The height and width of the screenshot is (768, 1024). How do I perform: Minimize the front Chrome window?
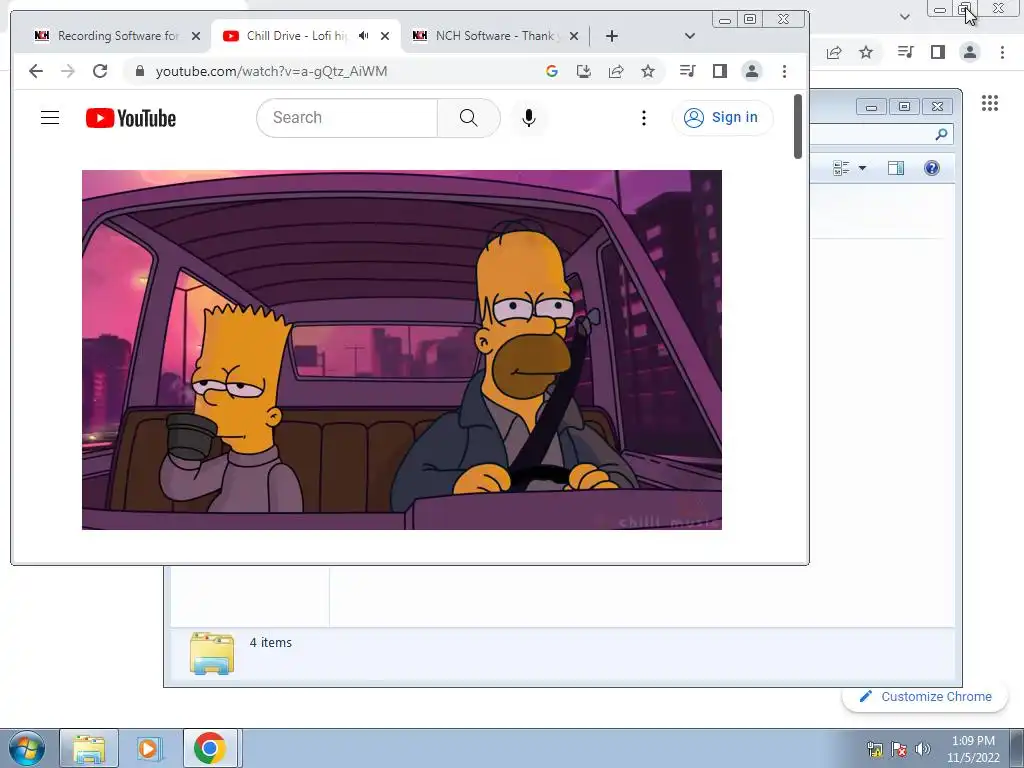(x=725, y=20)
